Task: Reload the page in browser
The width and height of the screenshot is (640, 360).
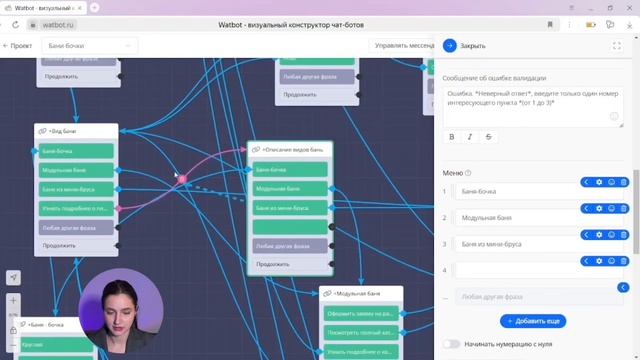Action: pyautogui.click(x=16, y=25)
